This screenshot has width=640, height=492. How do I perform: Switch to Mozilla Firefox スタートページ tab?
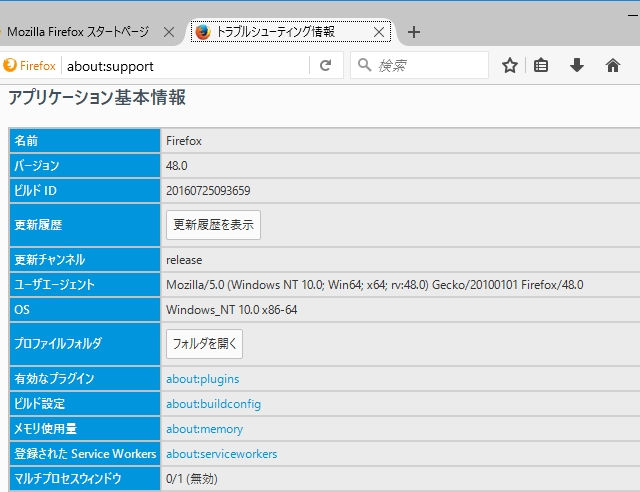coord(78,32)
